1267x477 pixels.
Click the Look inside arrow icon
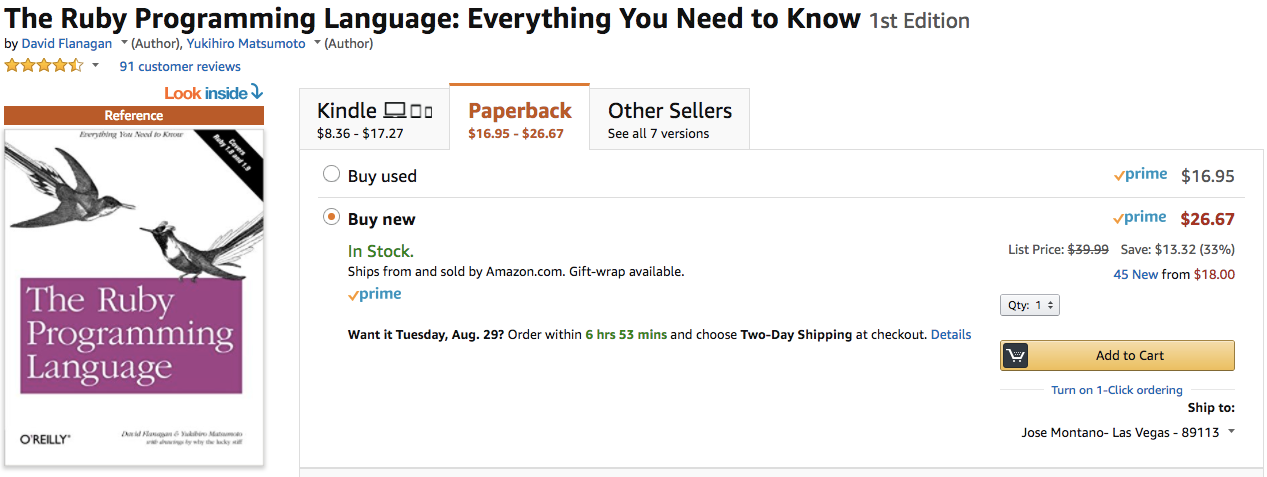257,92
